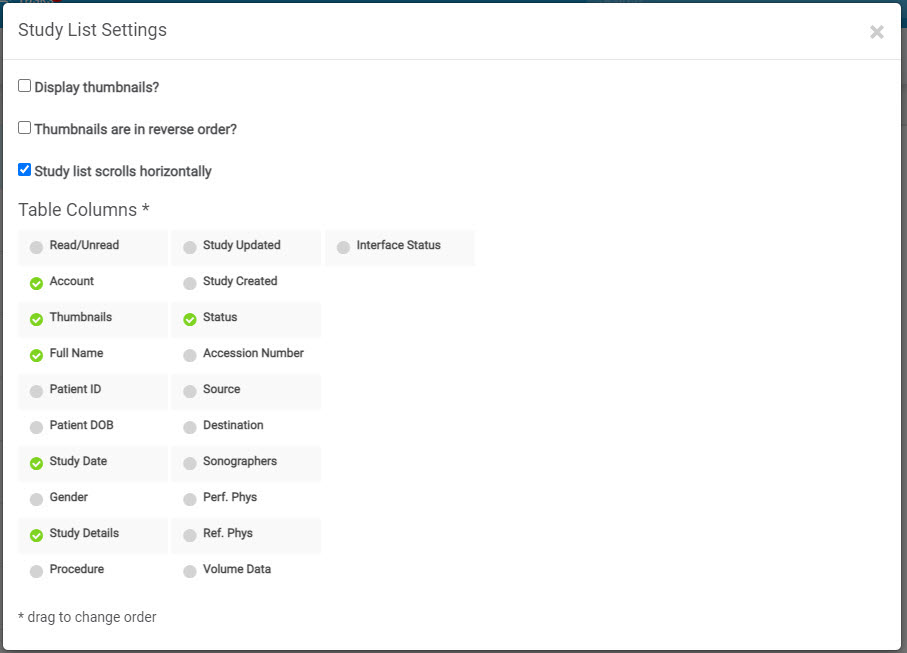Click the Study Details label

pyautogui.click(x=84, y=533)
